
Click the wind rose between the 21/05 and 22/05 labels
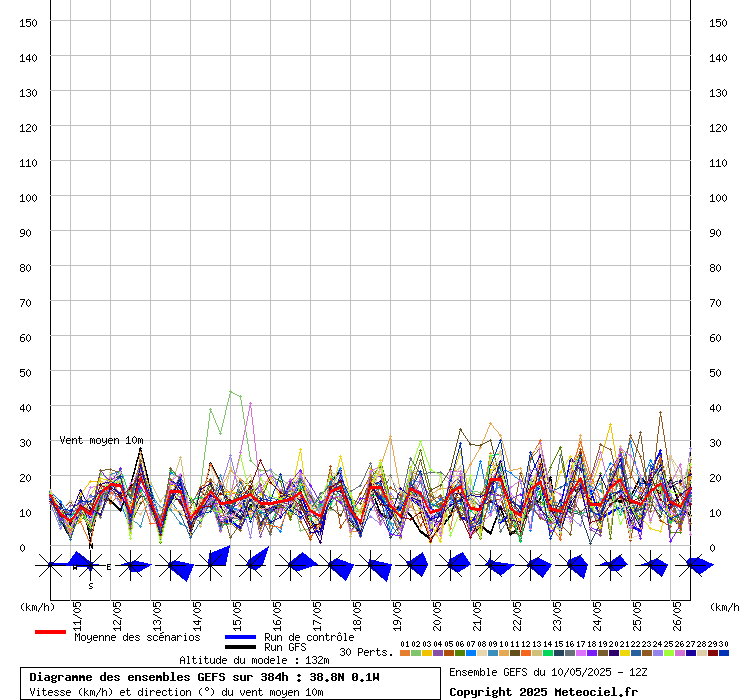tap(492, 565)
